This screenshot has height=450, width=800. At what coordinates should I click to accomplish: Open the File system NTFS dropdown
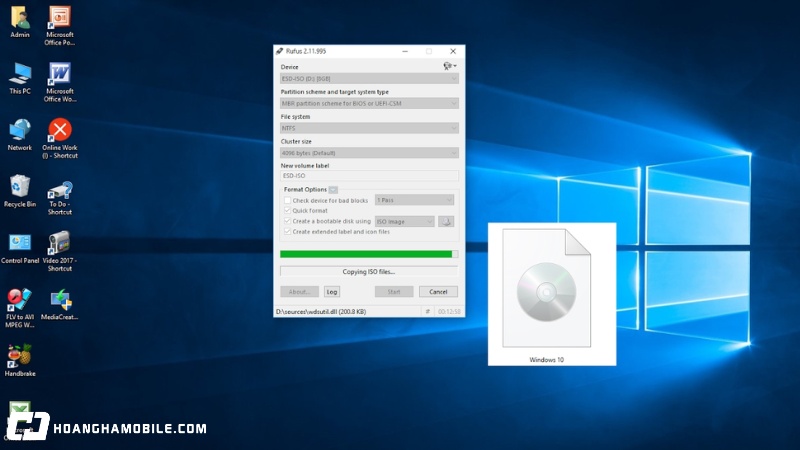pos(369,128)
